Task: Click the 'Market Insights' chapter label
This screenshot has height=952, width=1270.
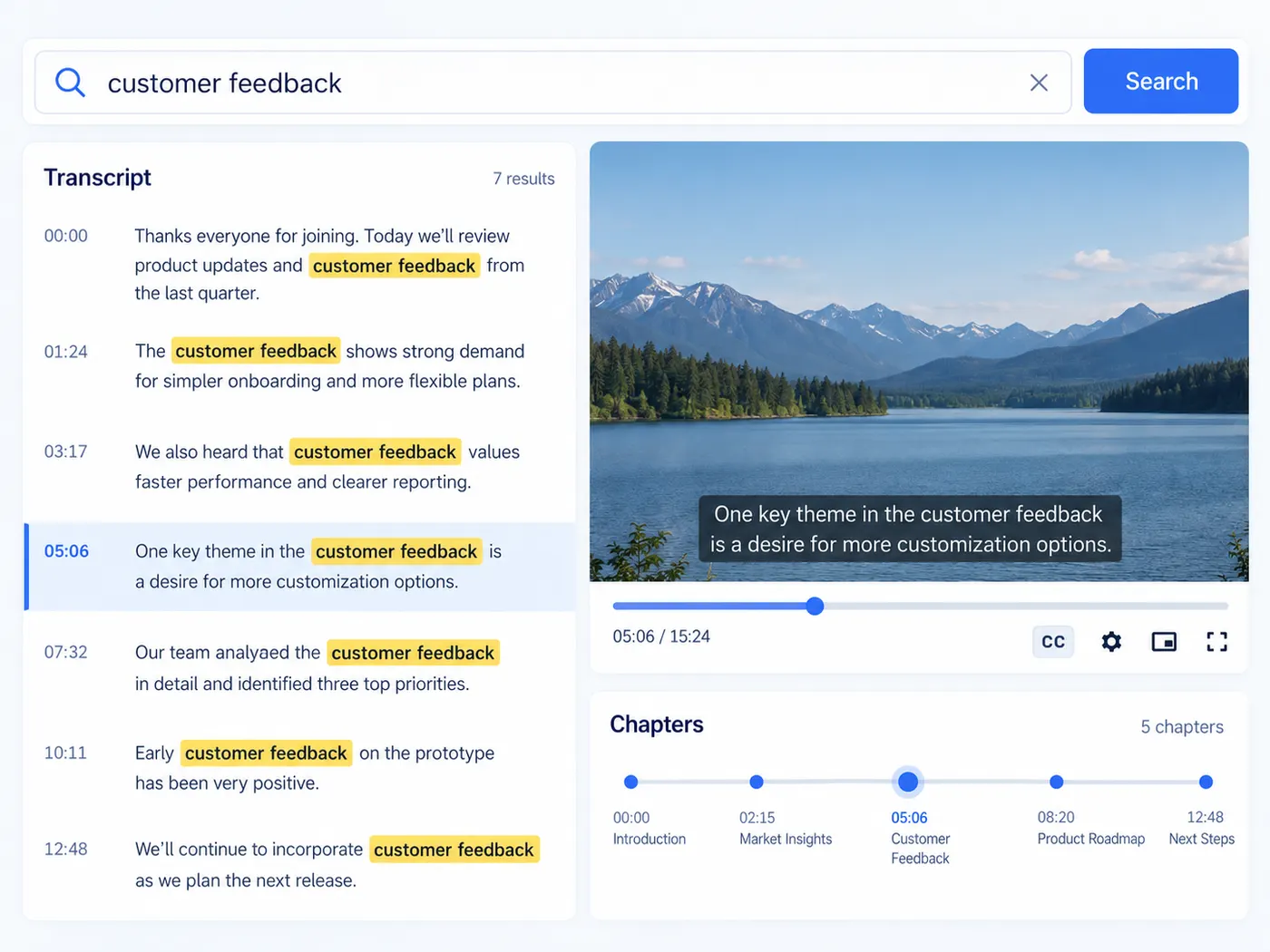Action: click(x=786, y=839)
